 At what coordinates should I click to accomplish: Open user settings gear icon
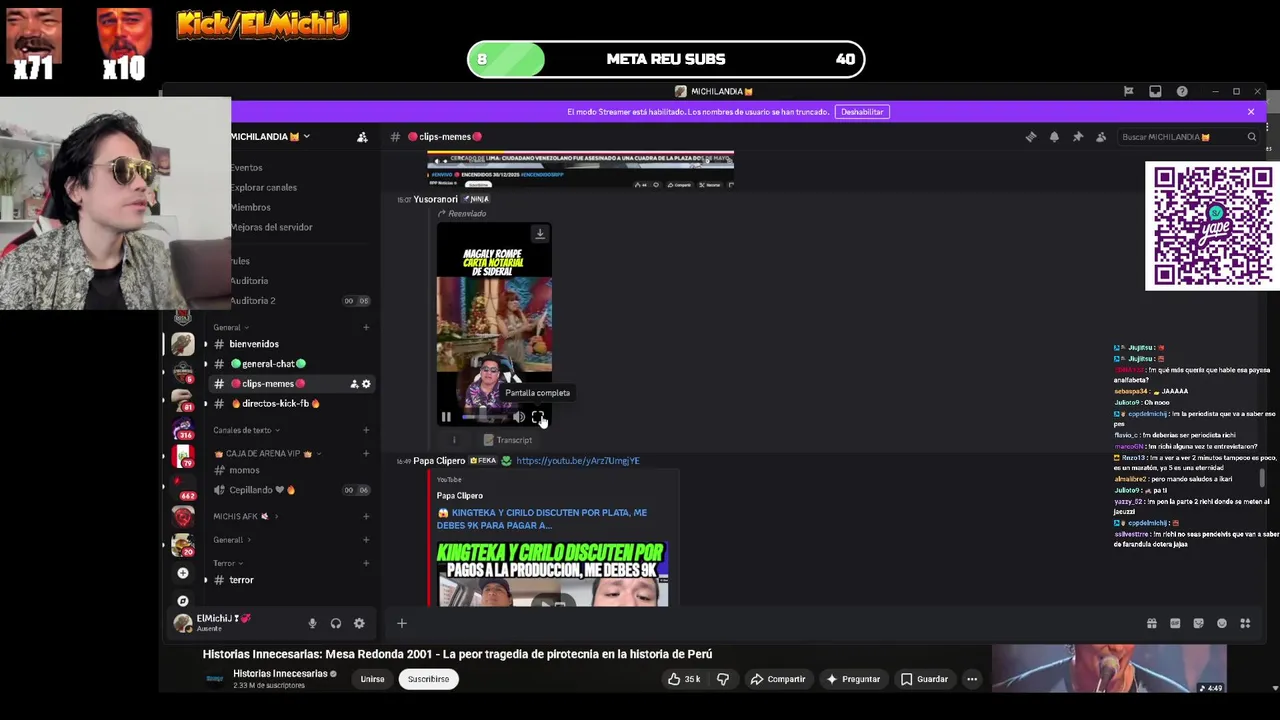tap(359, 623)
